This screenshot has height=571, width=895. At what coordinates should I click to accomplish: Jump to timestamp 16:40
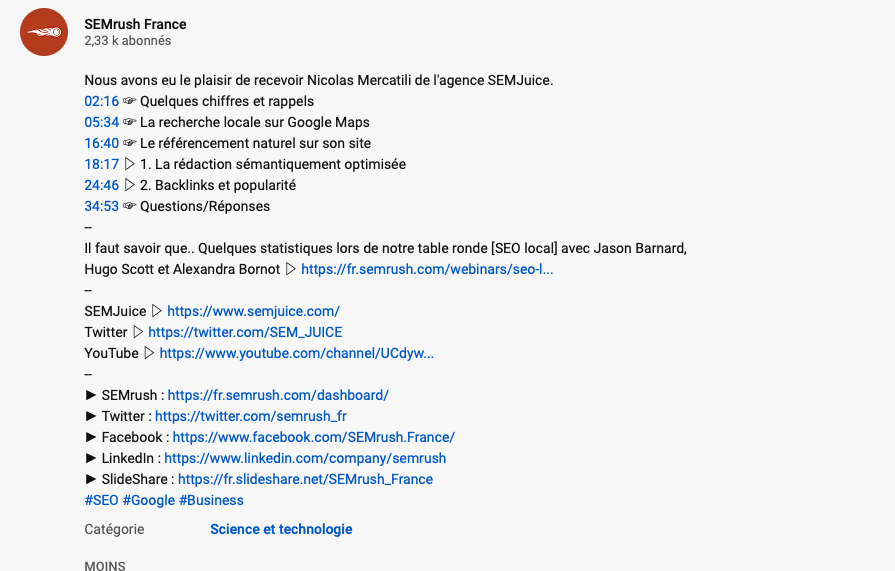click(102, 143)
